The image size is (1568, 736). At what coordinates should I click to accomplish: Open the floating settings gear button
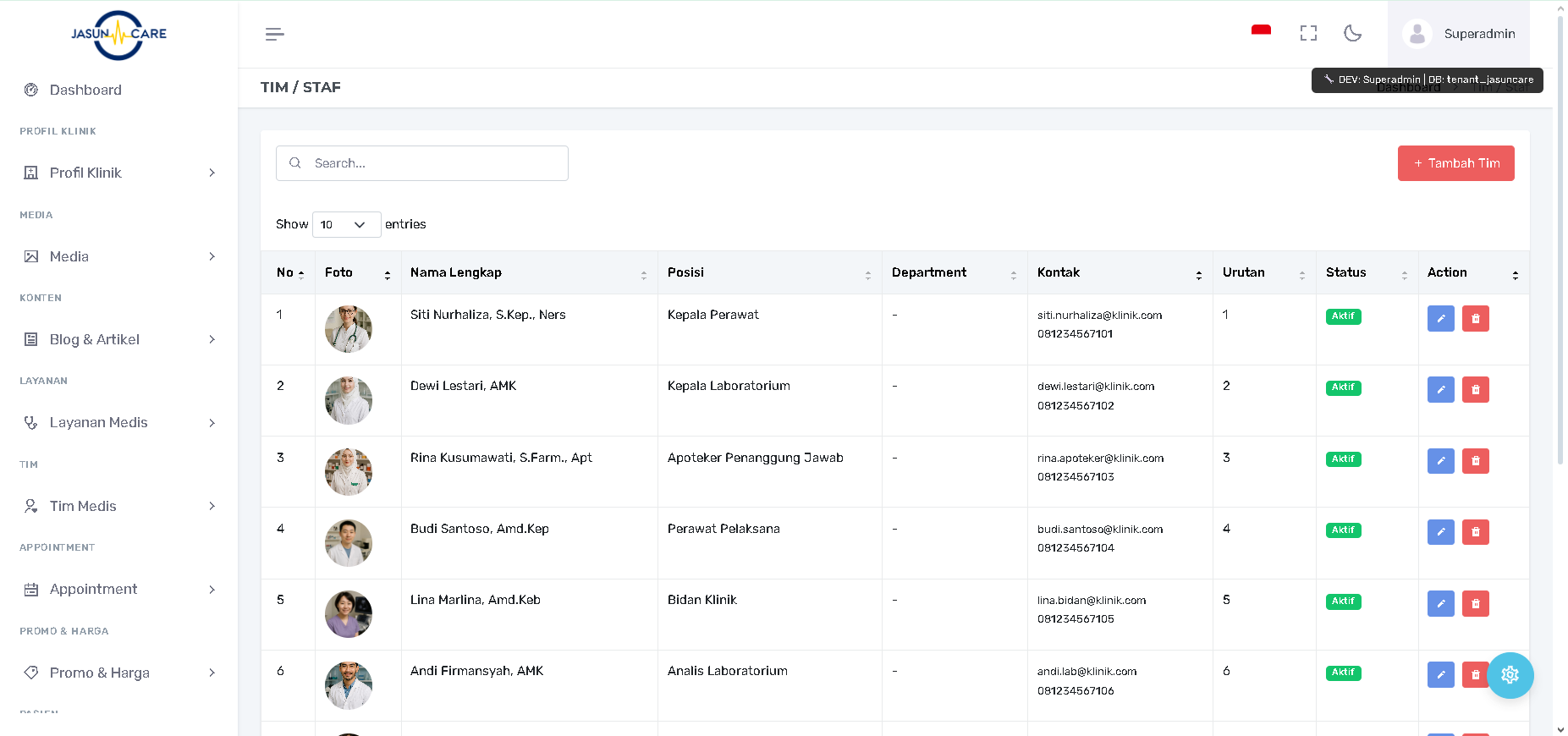pos(1510,675)
